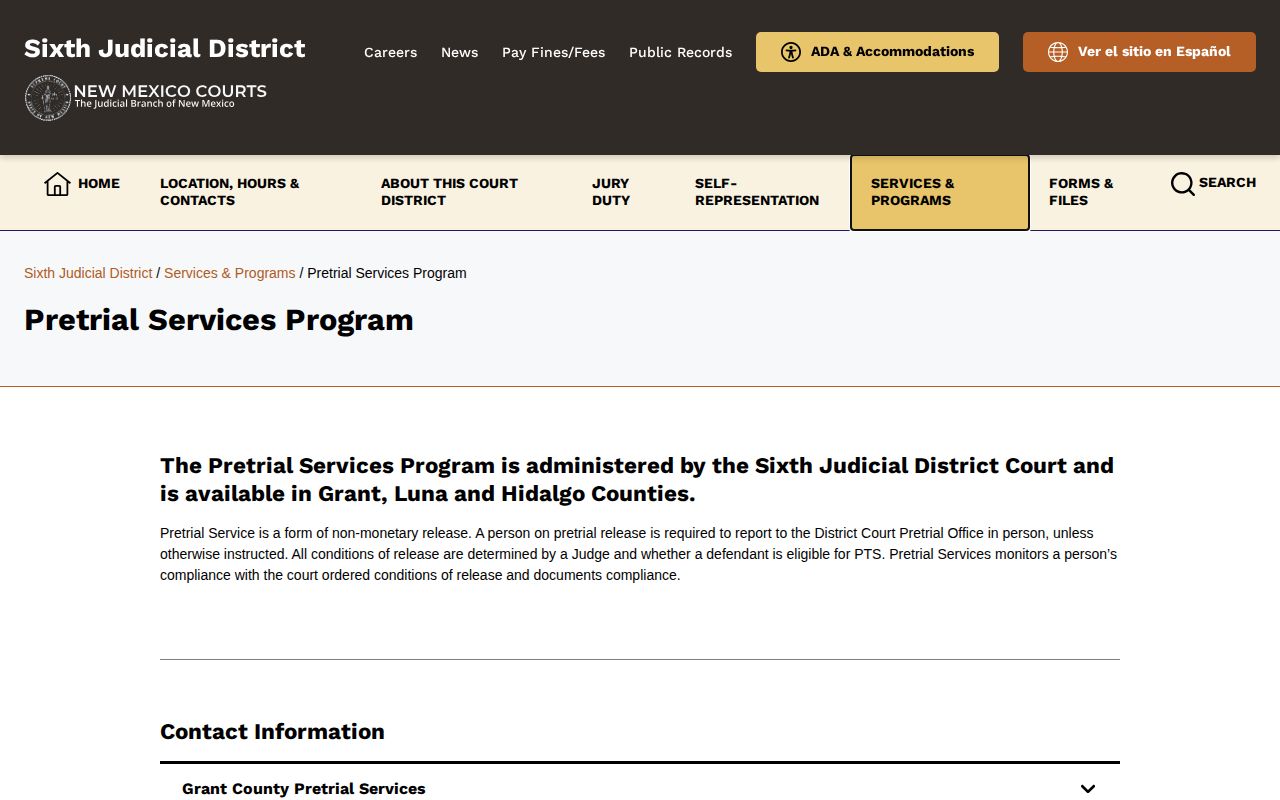Click ADA & Accommodations button
This screenshot has height=800, width=1280.
point(877,52)
